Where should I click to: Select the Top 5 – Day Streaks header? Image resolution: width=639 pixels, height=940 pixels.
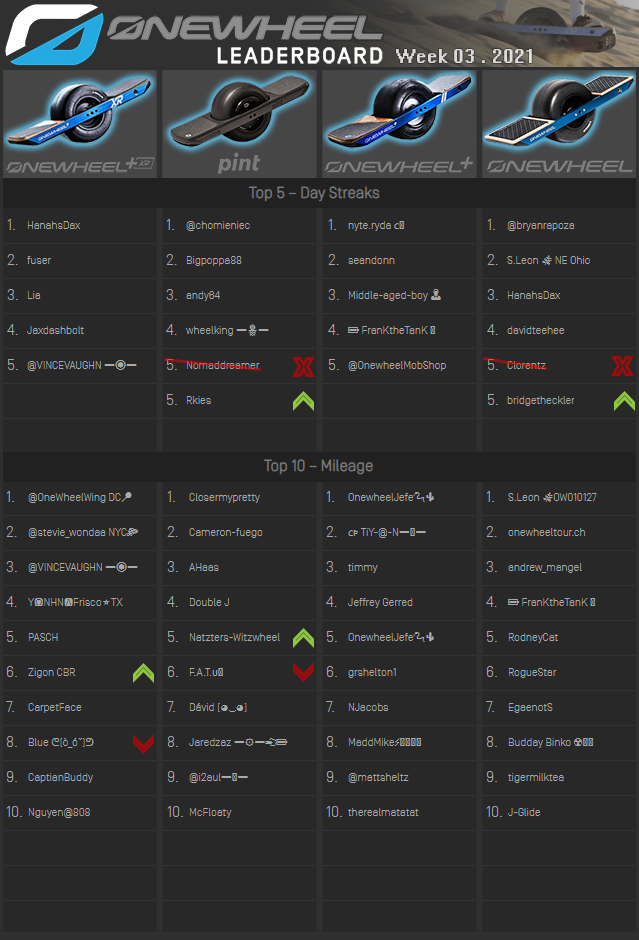click(x=314, y=192)
